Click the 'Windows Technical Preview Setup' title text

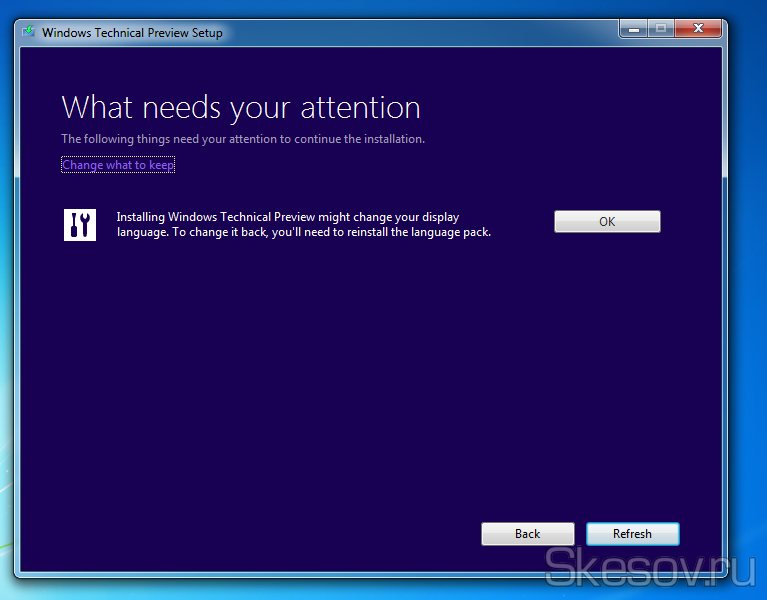pos(132,33)
